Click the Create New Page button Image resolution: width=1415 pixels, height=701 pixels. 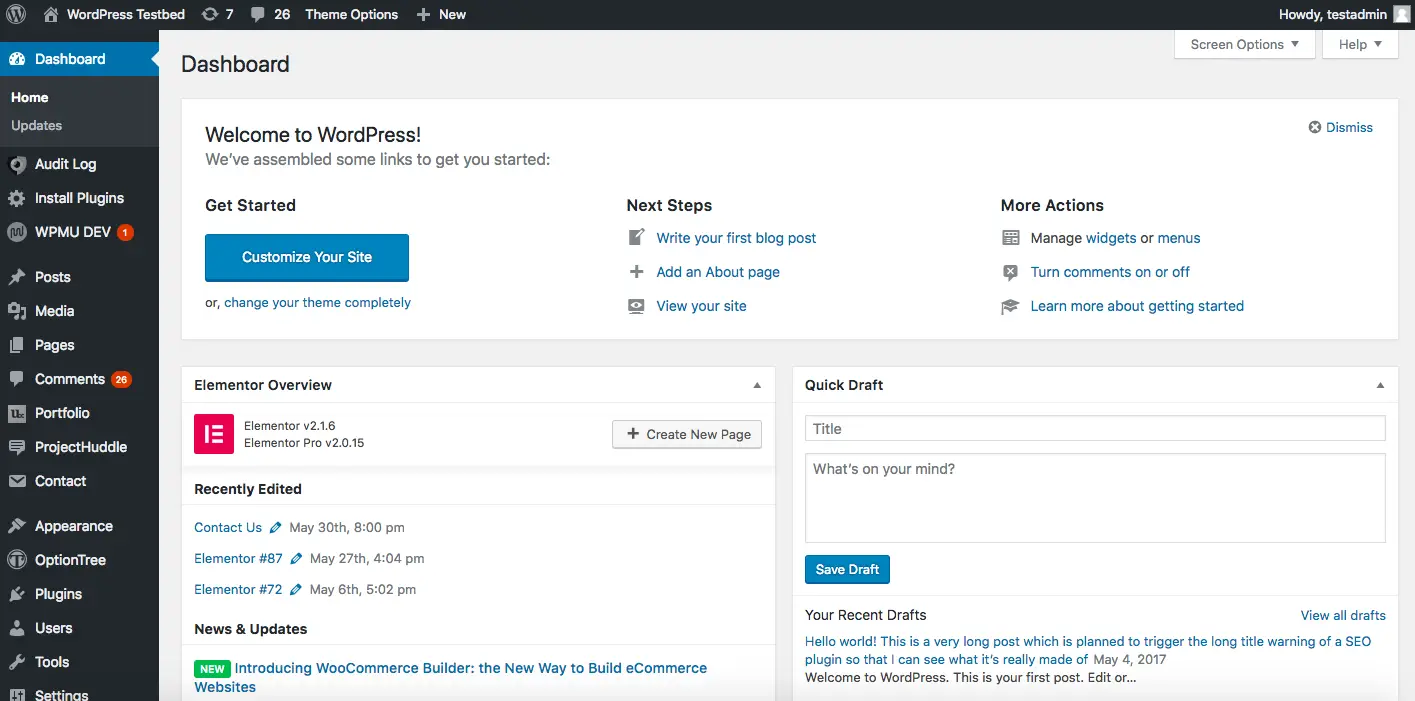coord(687,434)
